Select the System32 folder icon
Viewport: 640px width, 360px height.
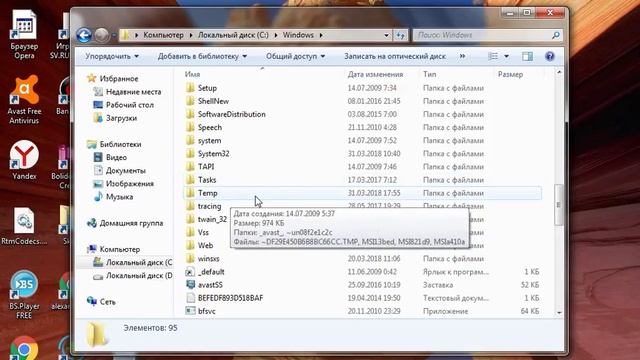click(190, 153)
